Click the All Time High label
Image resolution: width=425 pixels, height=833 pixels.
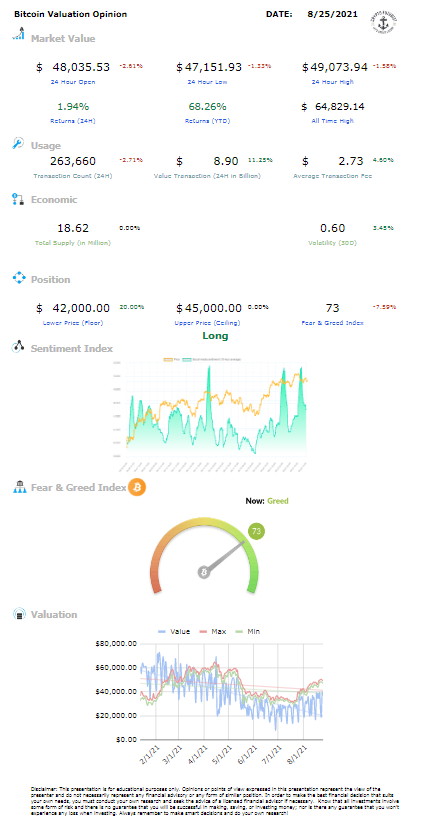(x=333, y=121)
